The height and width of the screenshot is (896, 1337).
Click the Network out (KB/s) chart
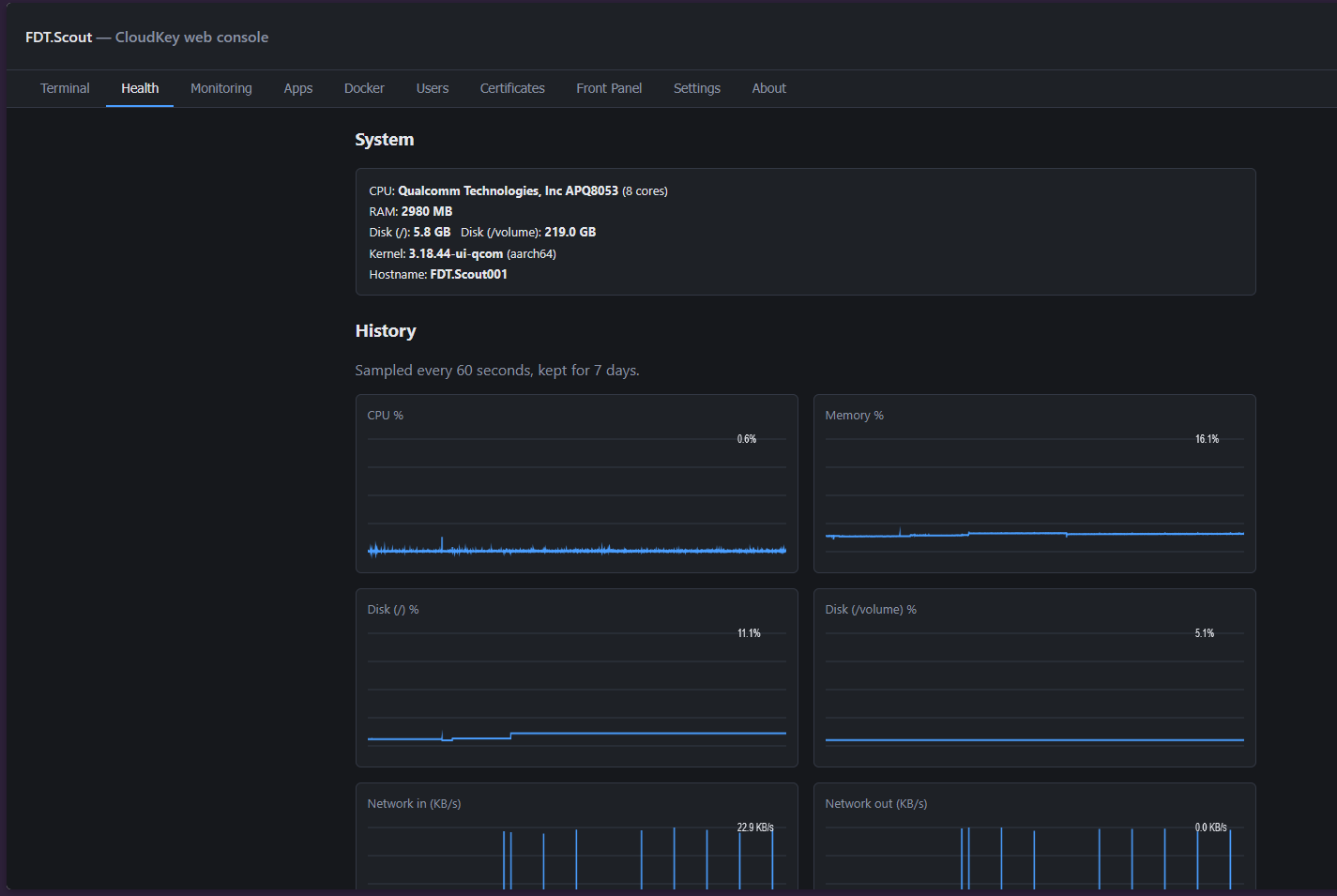[x=1035, y=837]
